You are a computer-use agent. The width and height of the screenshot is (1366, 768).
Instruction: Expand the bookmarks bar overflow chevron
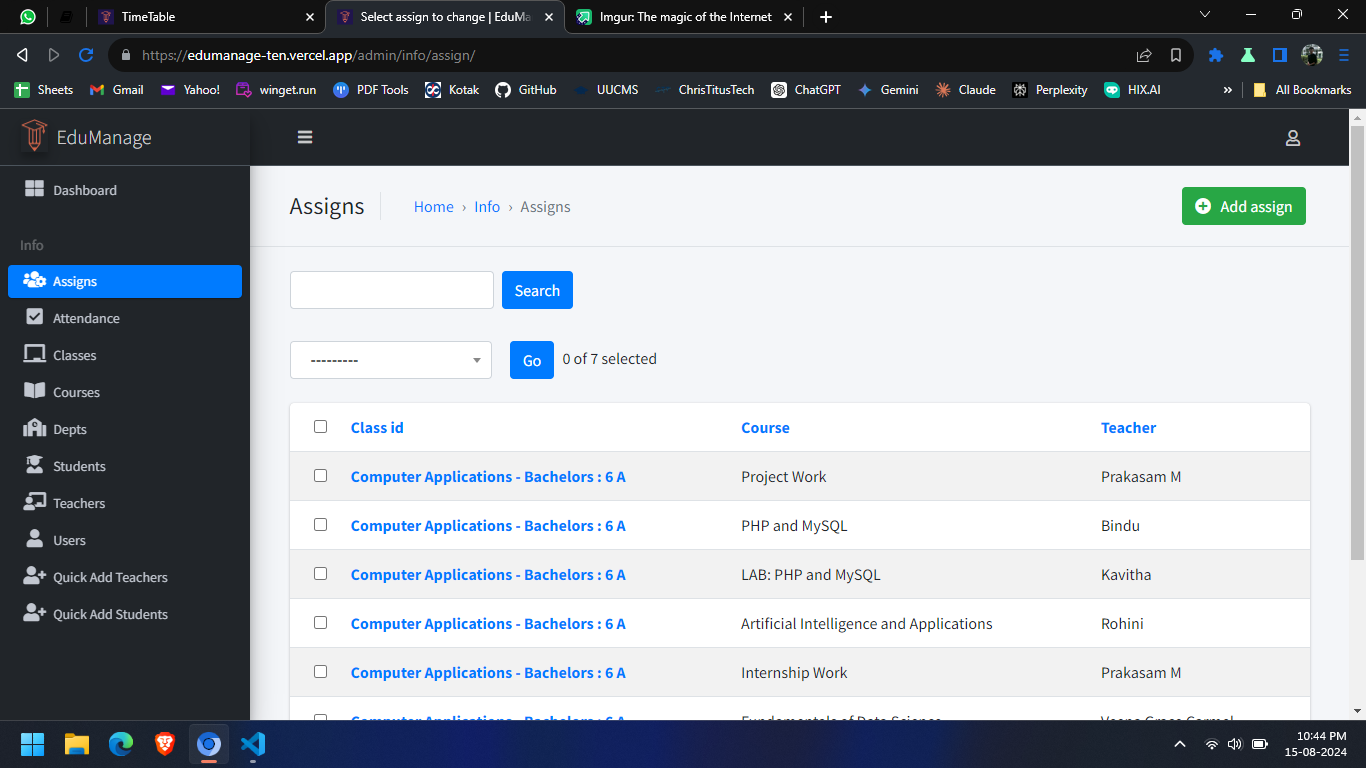[1227, 90]
